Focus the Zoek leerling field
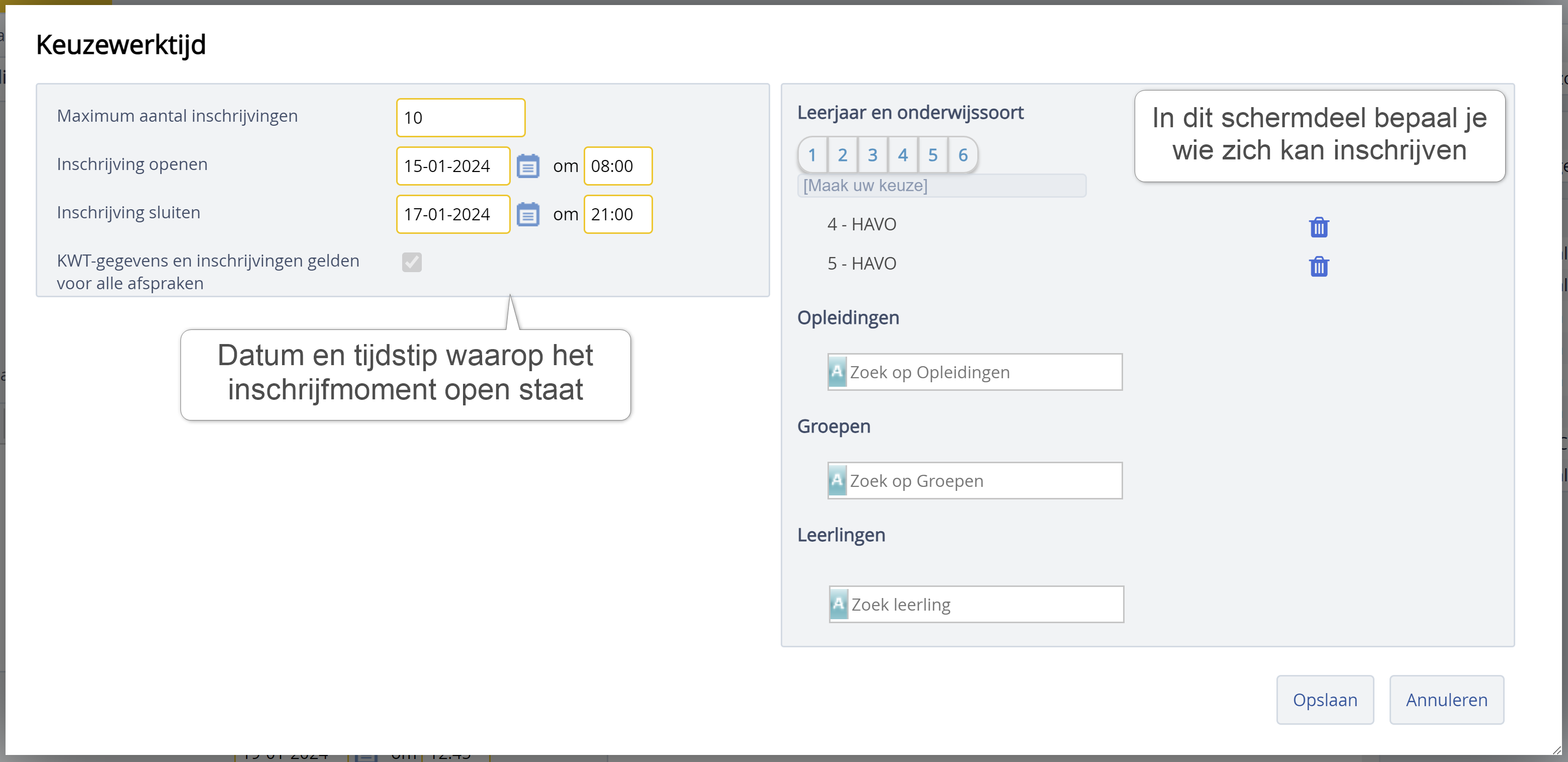The width and height of the screenshot is (1568, 762). pyautogui.click(x=976, y=604)
